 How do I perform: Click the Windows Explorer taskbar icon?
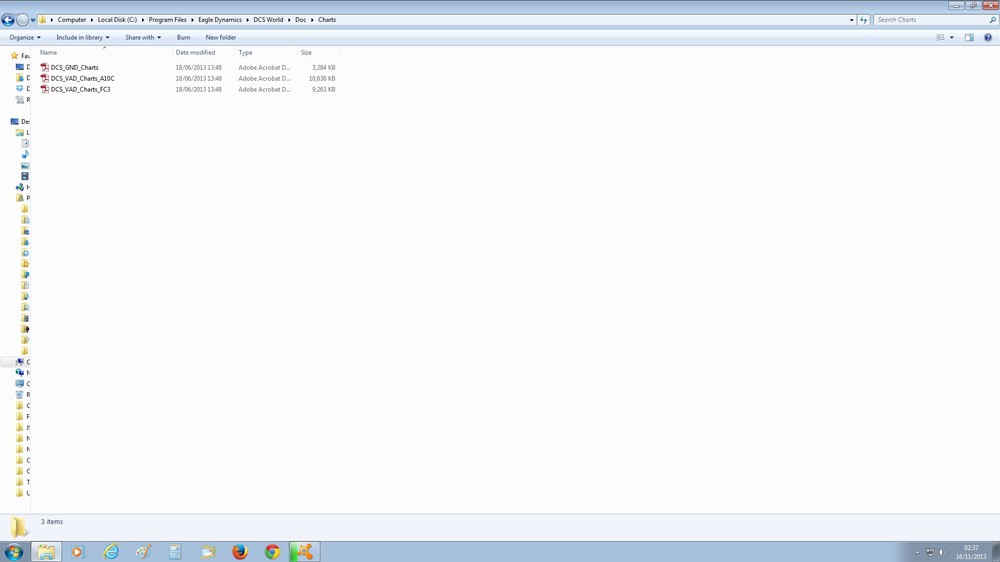coord(46,552)
